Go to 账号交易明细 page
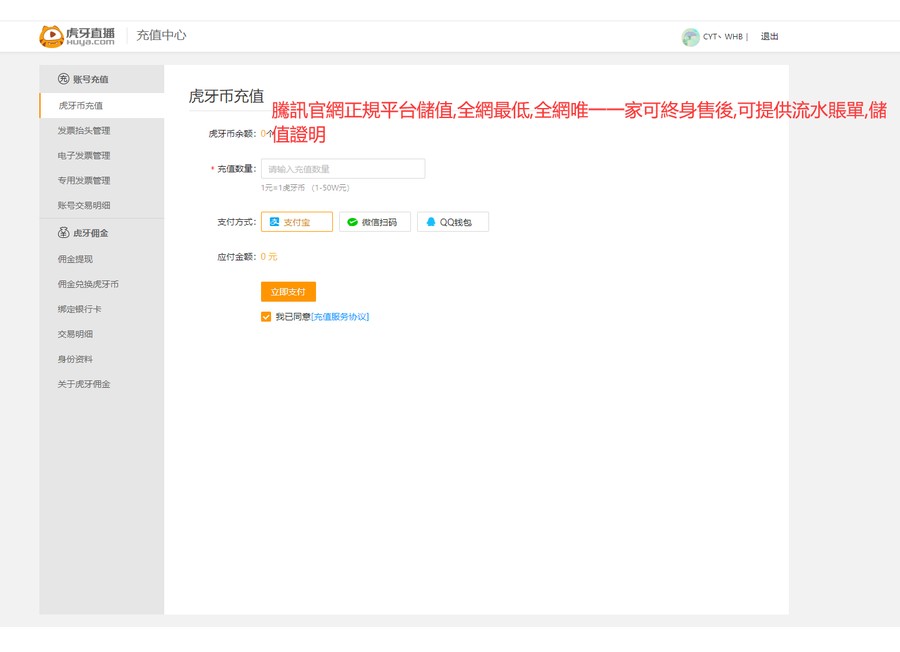 coord(84,206)
